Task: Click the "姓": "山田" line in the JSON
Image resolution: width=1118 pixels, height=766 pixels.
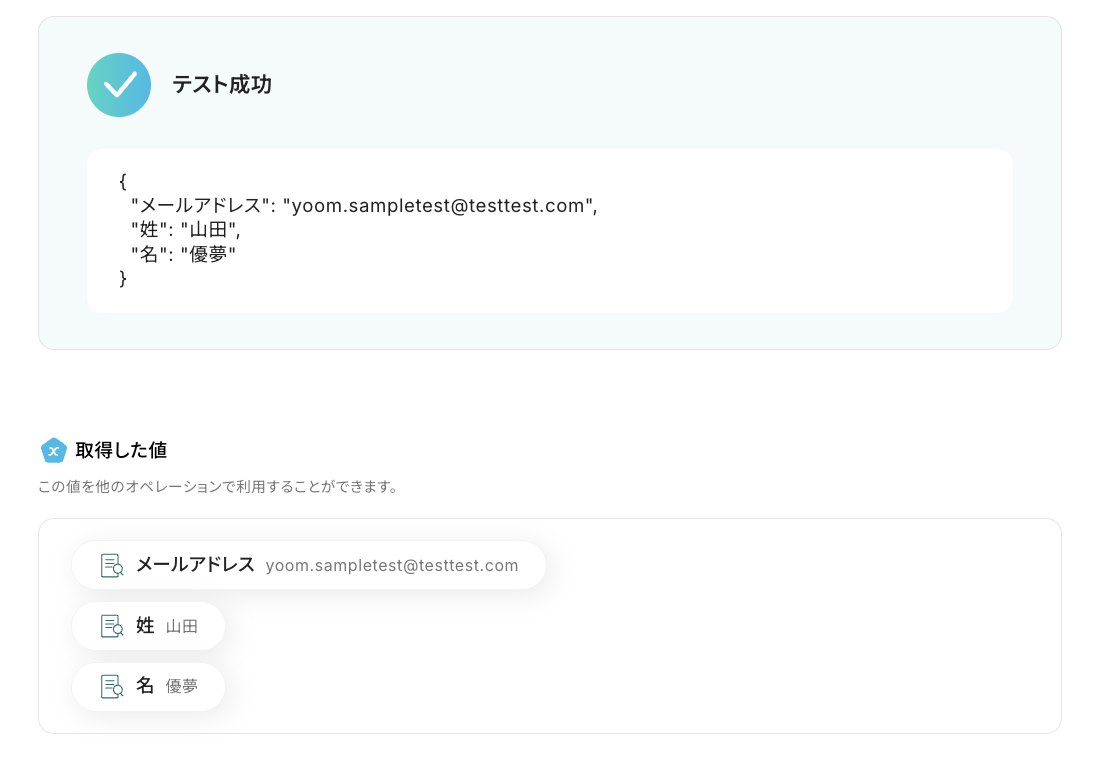Action: tap(186, 230)
